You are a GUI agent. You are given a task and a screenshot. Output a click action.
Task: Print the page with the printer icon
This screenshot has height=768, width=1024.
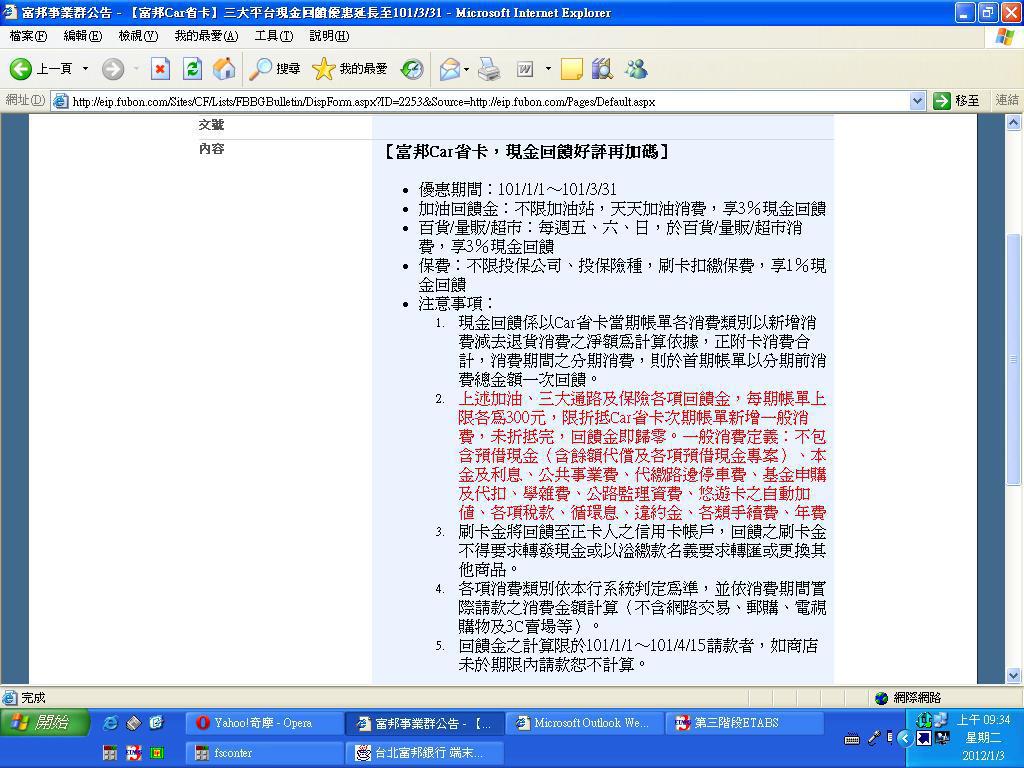pos(489,69)
